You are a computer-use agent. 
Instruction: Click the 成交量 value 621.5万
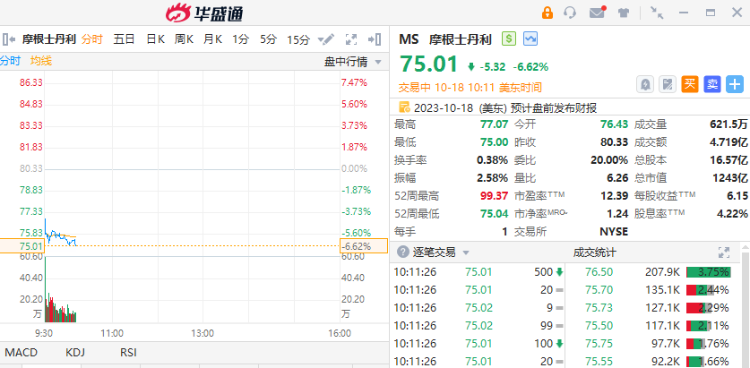point(729,124)
